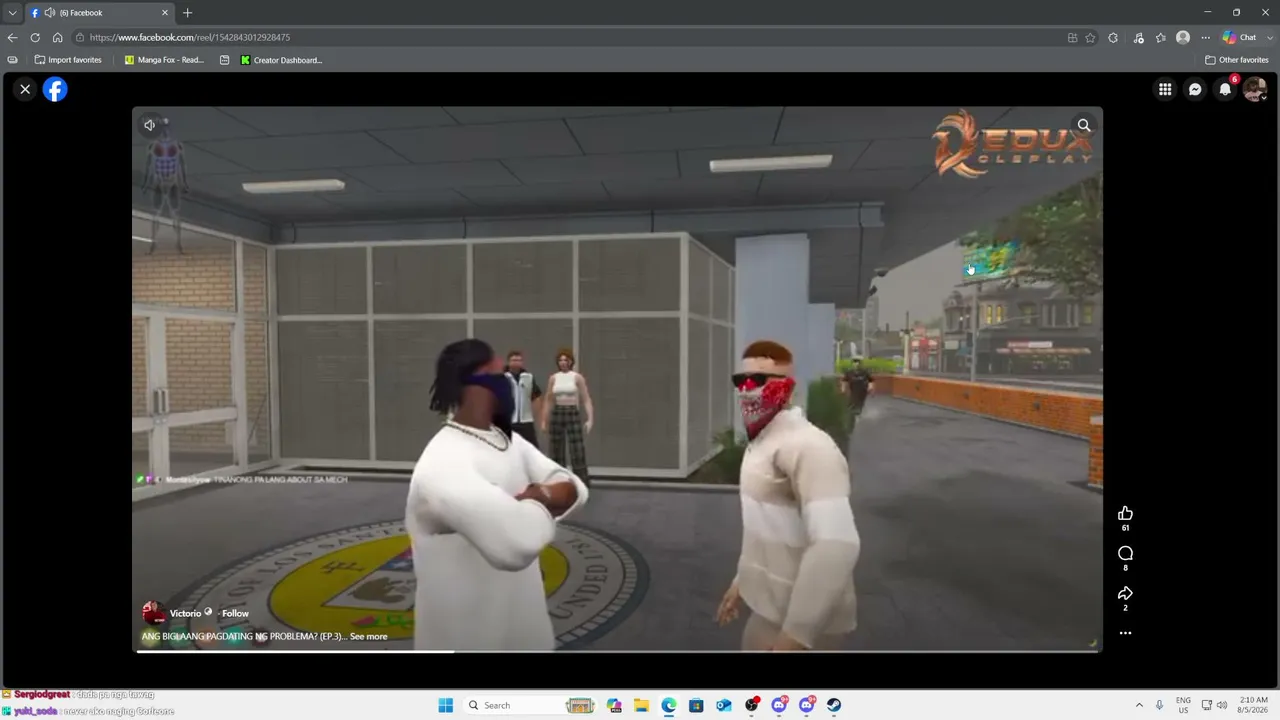Open OBS Studio from the taskbar

click(x=751, y=705)
